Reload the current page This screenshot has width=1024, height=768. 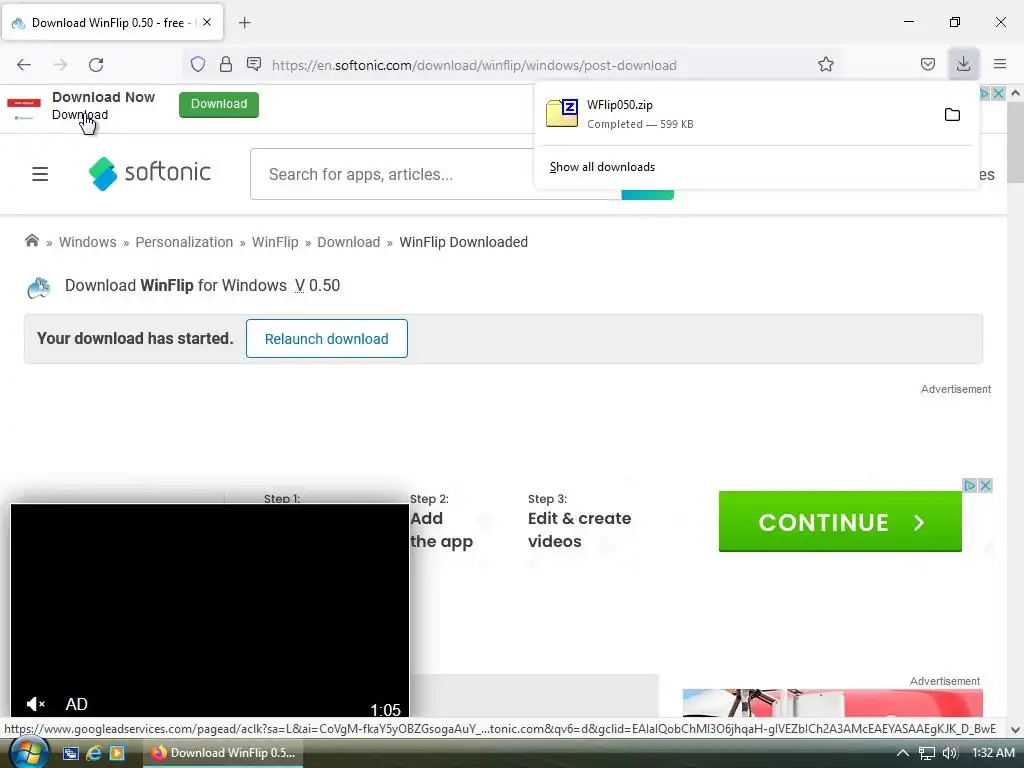(96, 65)
